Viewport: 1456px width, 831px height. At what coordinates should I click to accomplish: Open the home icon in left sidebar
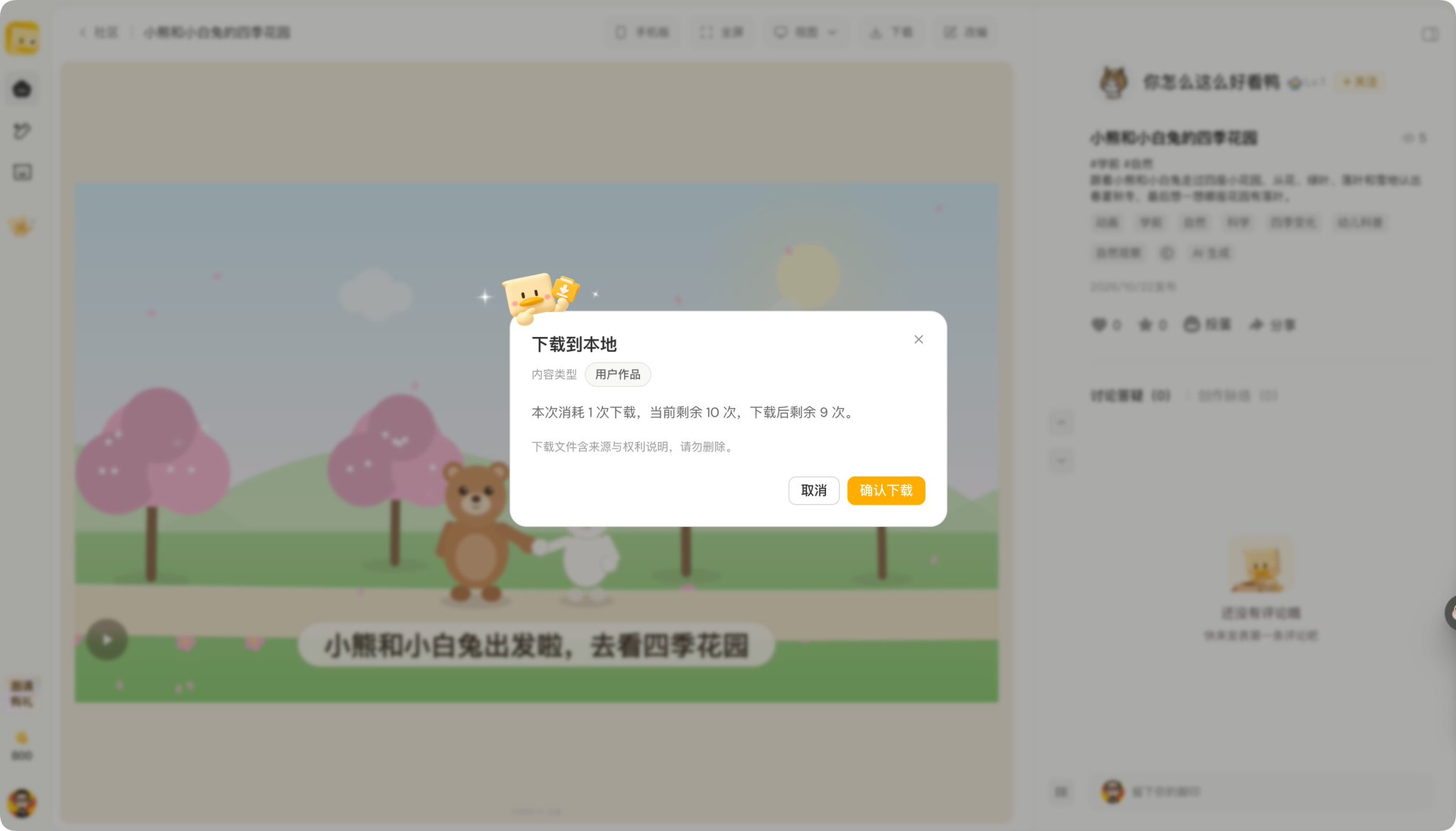click(x=22, y=90)
